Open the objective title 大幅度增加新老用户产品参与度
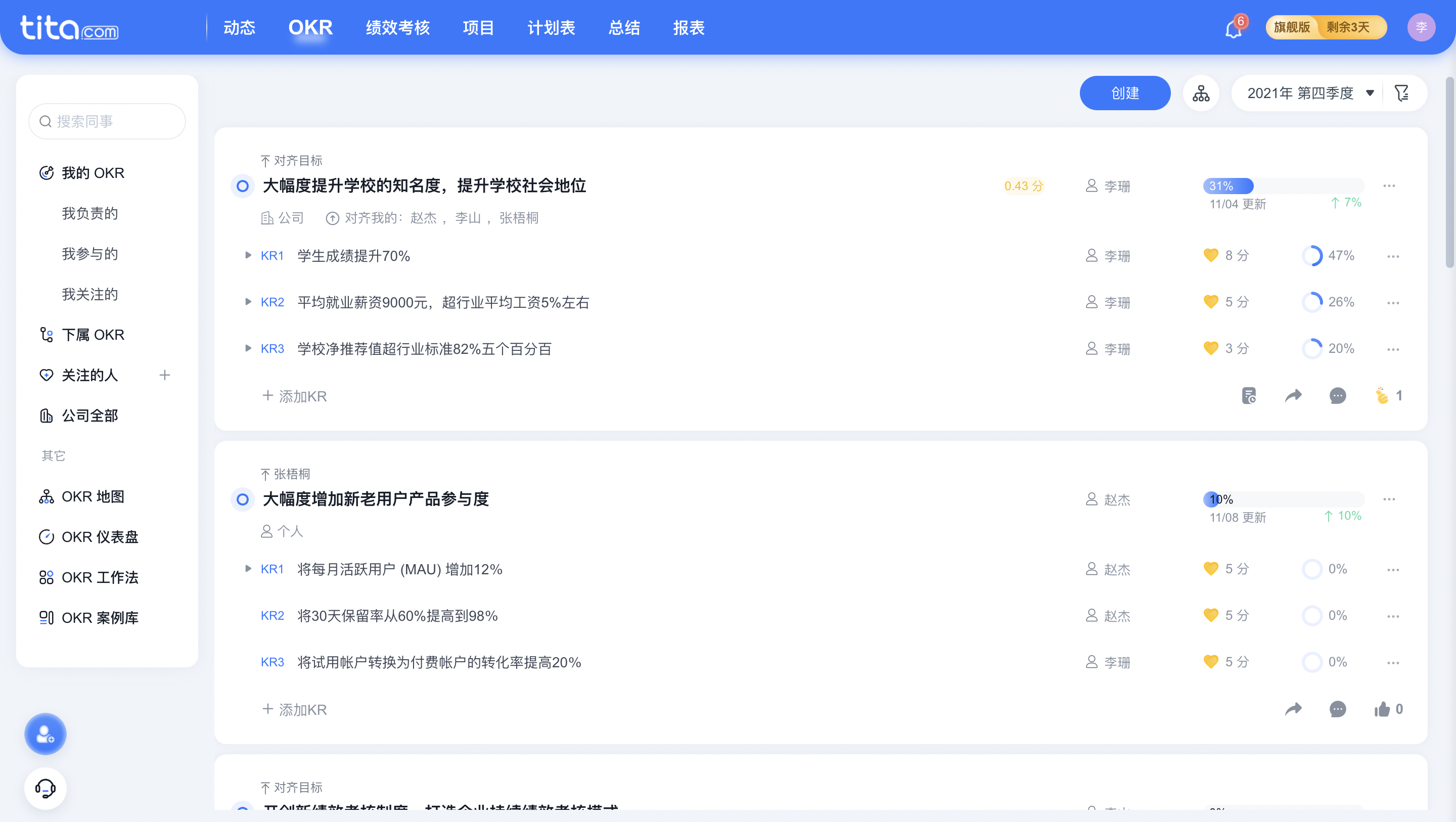The width and height of the screenshot is (1456, 822). click(x=375, y=499)
